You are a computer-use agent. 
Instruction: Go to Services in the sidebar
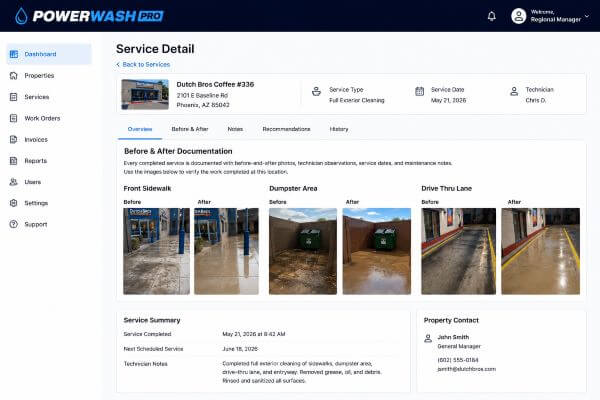tap(49, 97)
